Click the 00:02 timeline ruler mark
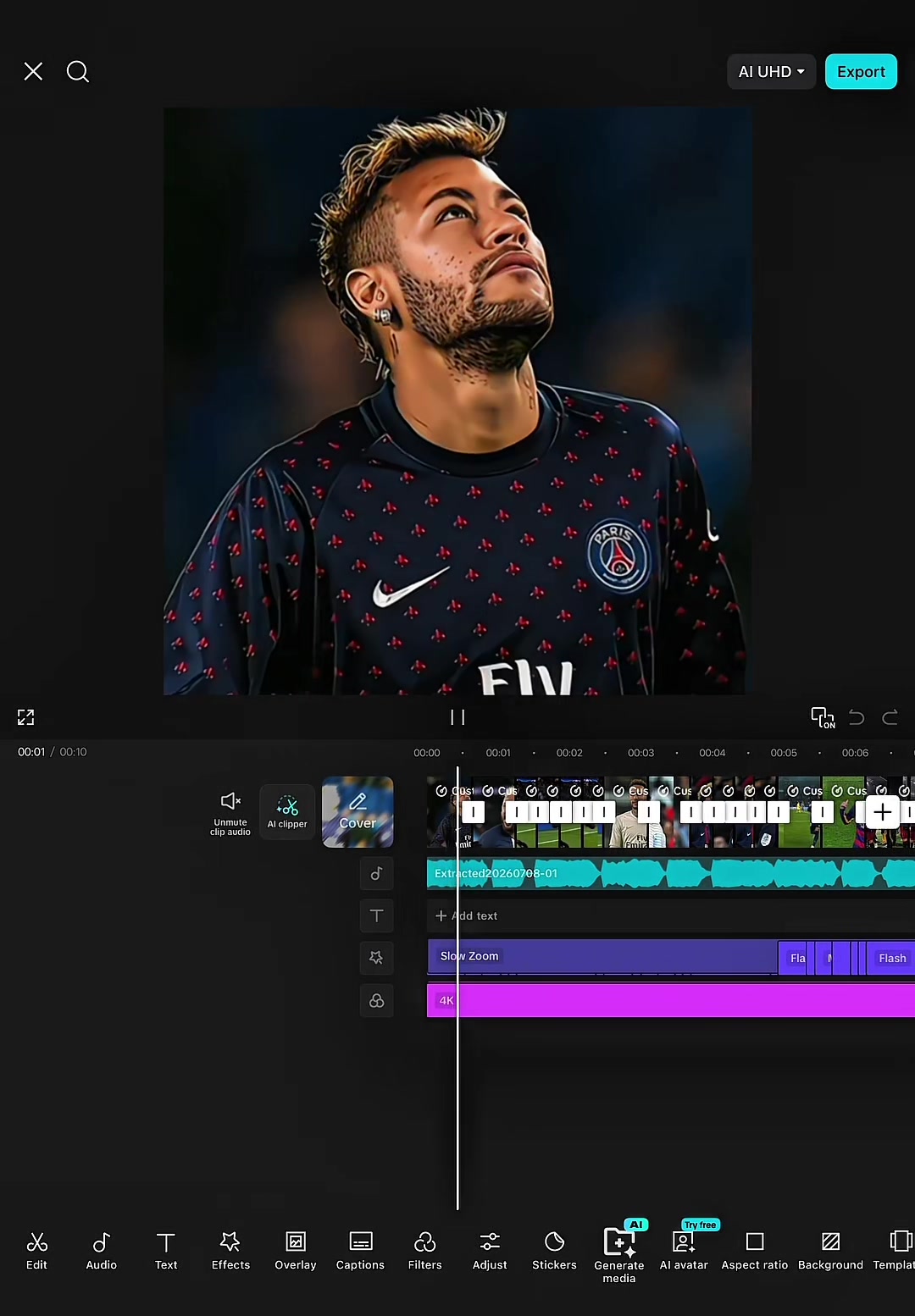The height and width of the screenshot is (1316, 915). (569, 753)
